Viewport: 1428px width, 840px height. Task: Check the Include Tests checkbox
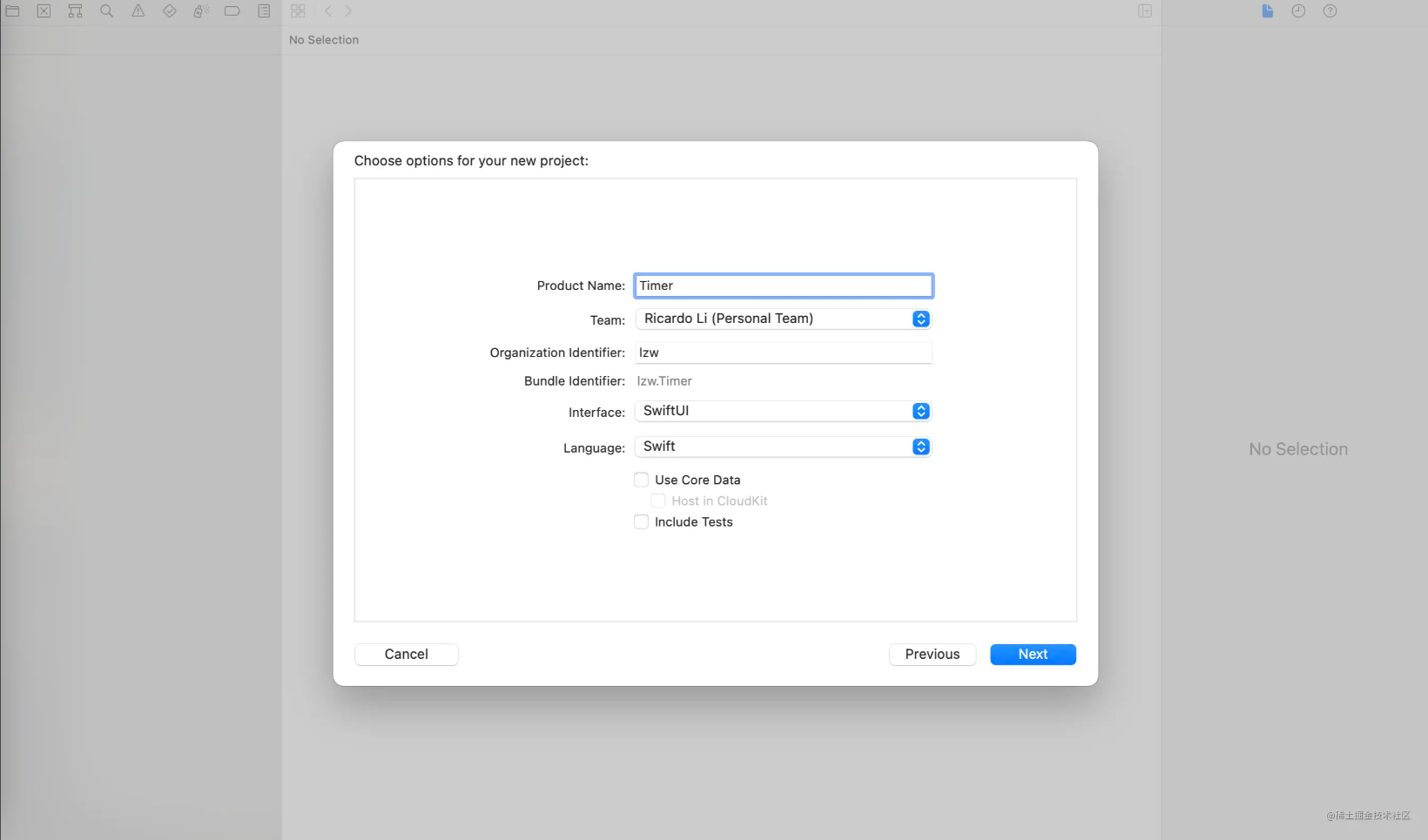click(642, 521)
